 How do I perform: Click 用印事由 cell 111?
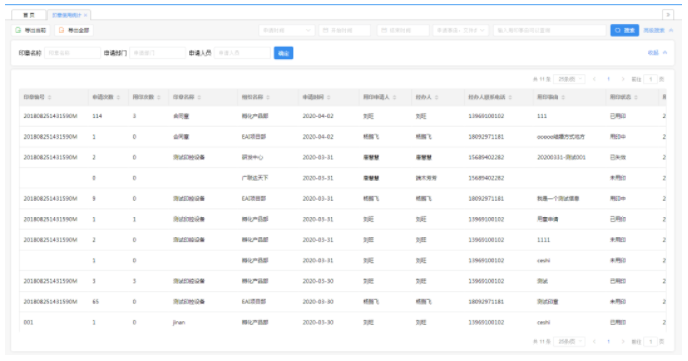pyautogui.click(x=542, y=116)
